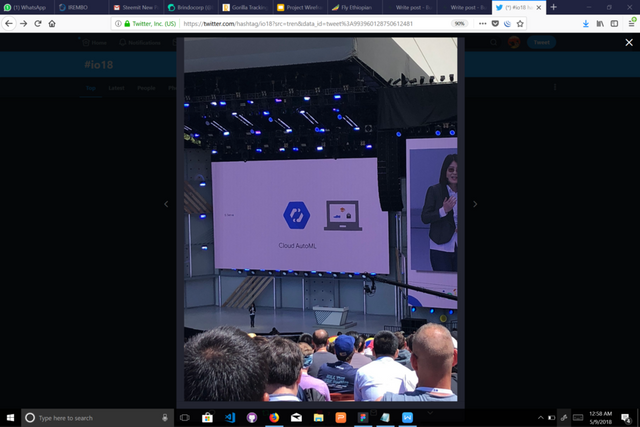Click the Type here to search box

[97, 418]
